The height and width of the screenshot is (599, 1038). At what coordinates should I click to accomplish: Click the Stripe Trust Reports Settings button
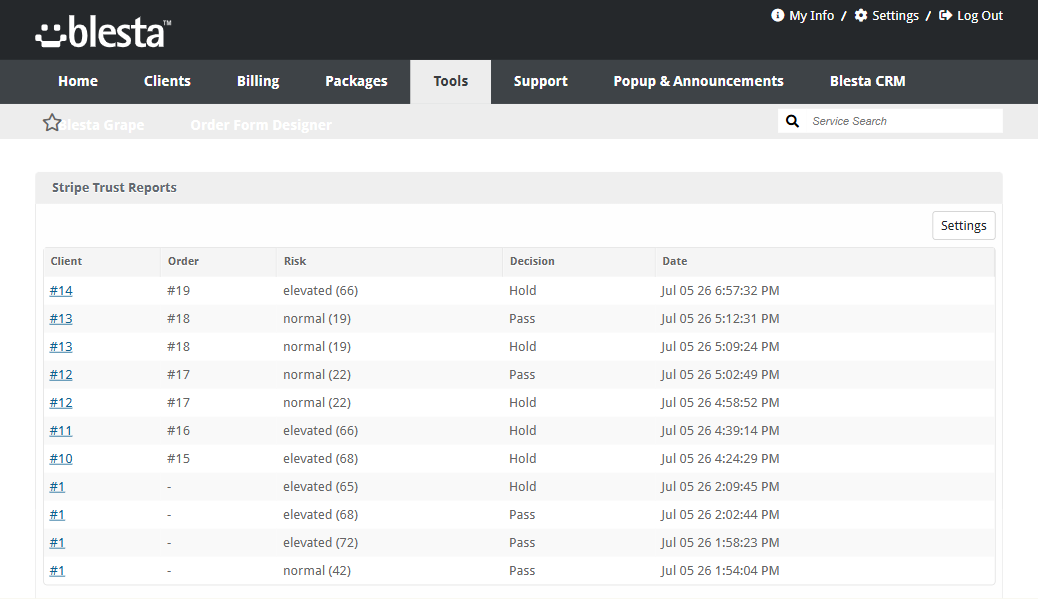(x=963, y=226)
